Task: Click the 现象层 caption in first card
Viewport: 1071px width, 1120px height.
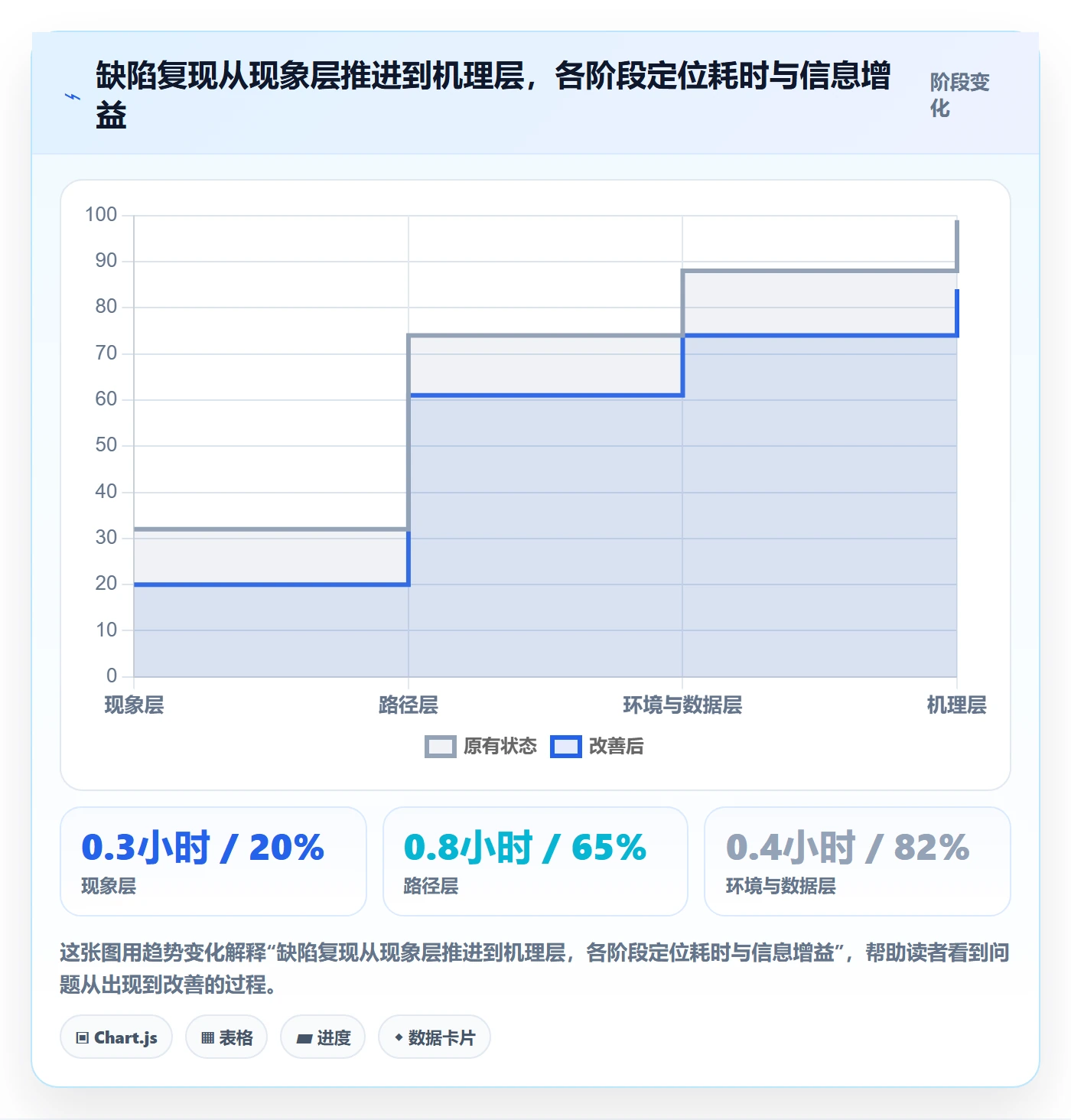Action: [109, 887]
